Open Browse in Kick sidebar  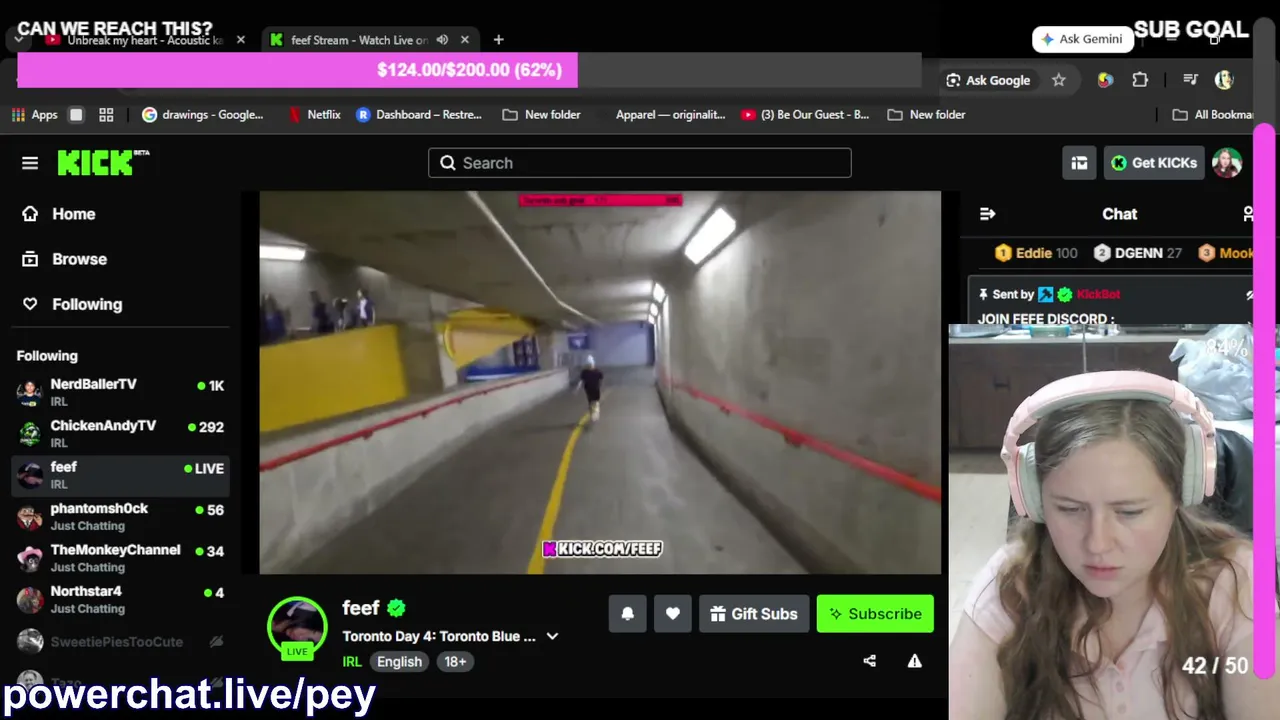point(120,259)
